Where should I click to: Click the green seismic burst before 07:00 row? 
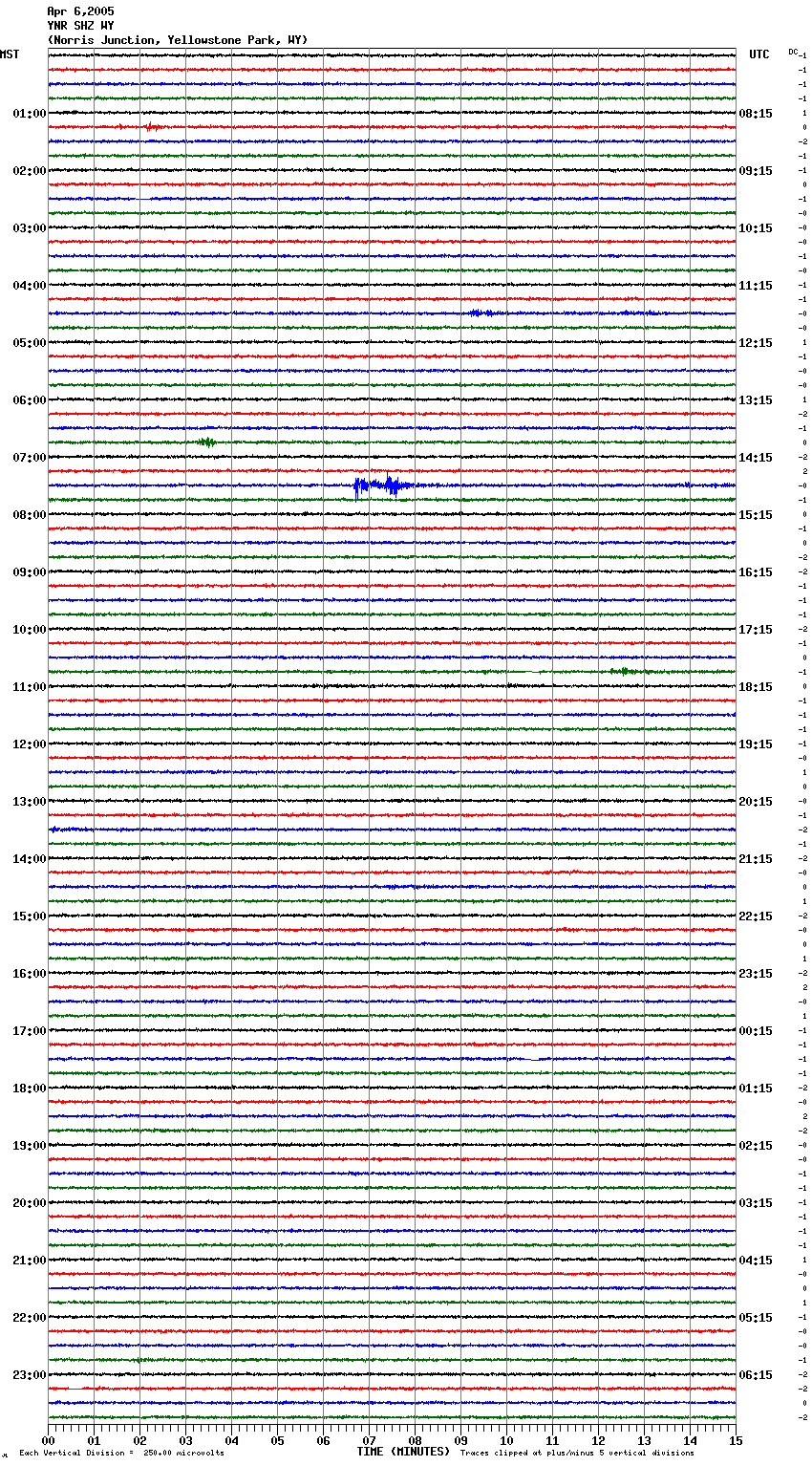coord(206,442)
